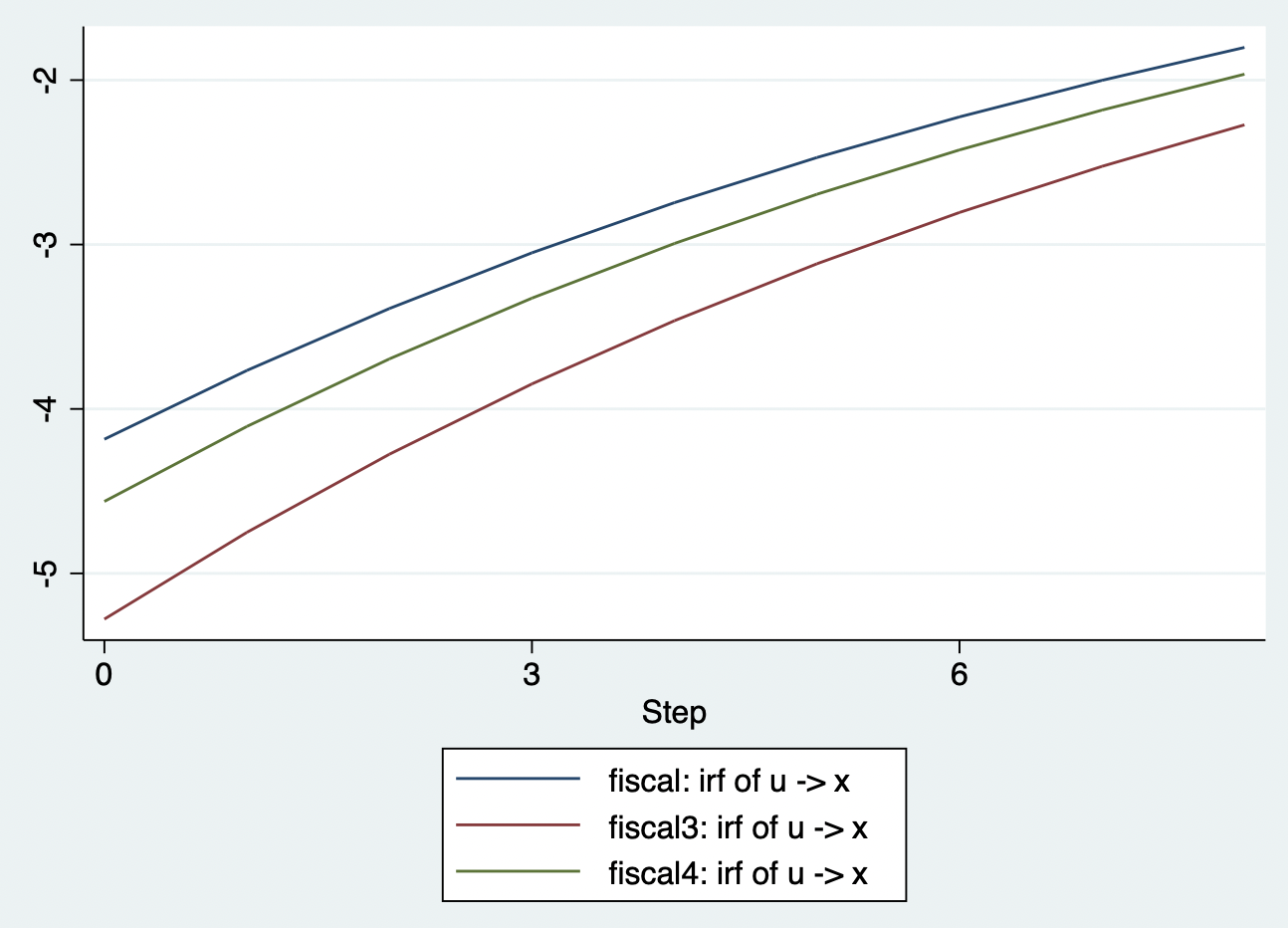
Task: Click the "Step" x-axis title
Action: click(674, 713)
